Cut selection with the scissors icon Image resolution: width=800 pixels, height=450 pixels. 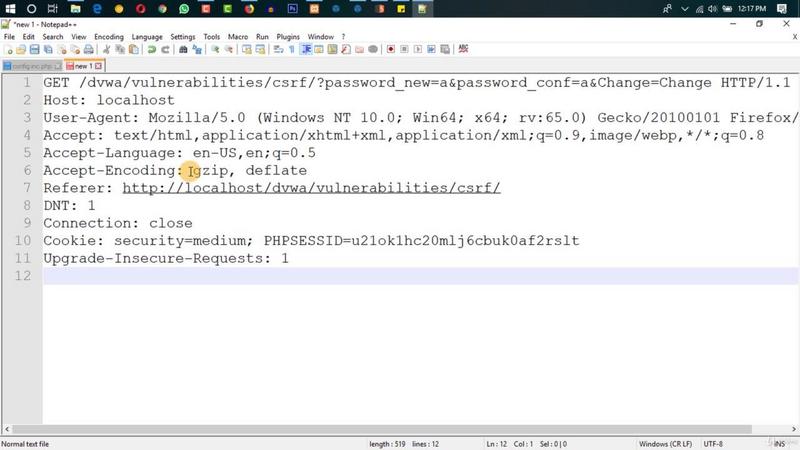point(107,49)
